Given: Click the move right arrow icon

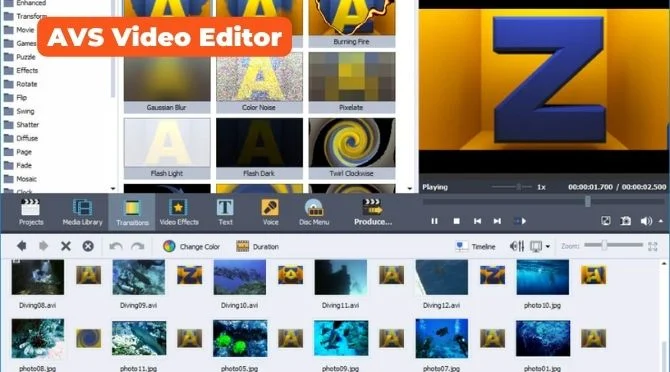Looking at the screenshot, I should point(43,246).
